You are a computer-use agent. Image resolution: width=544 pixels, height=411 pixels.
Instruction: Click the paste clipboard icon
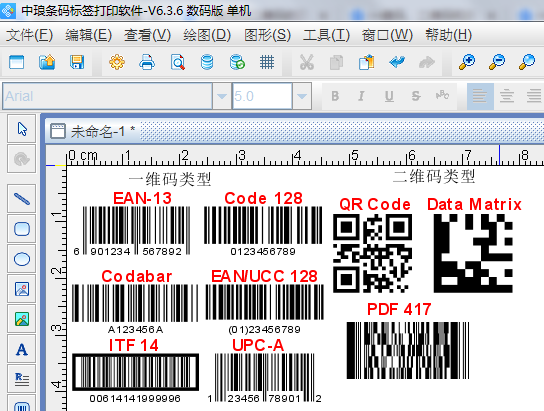coord(367,63)
